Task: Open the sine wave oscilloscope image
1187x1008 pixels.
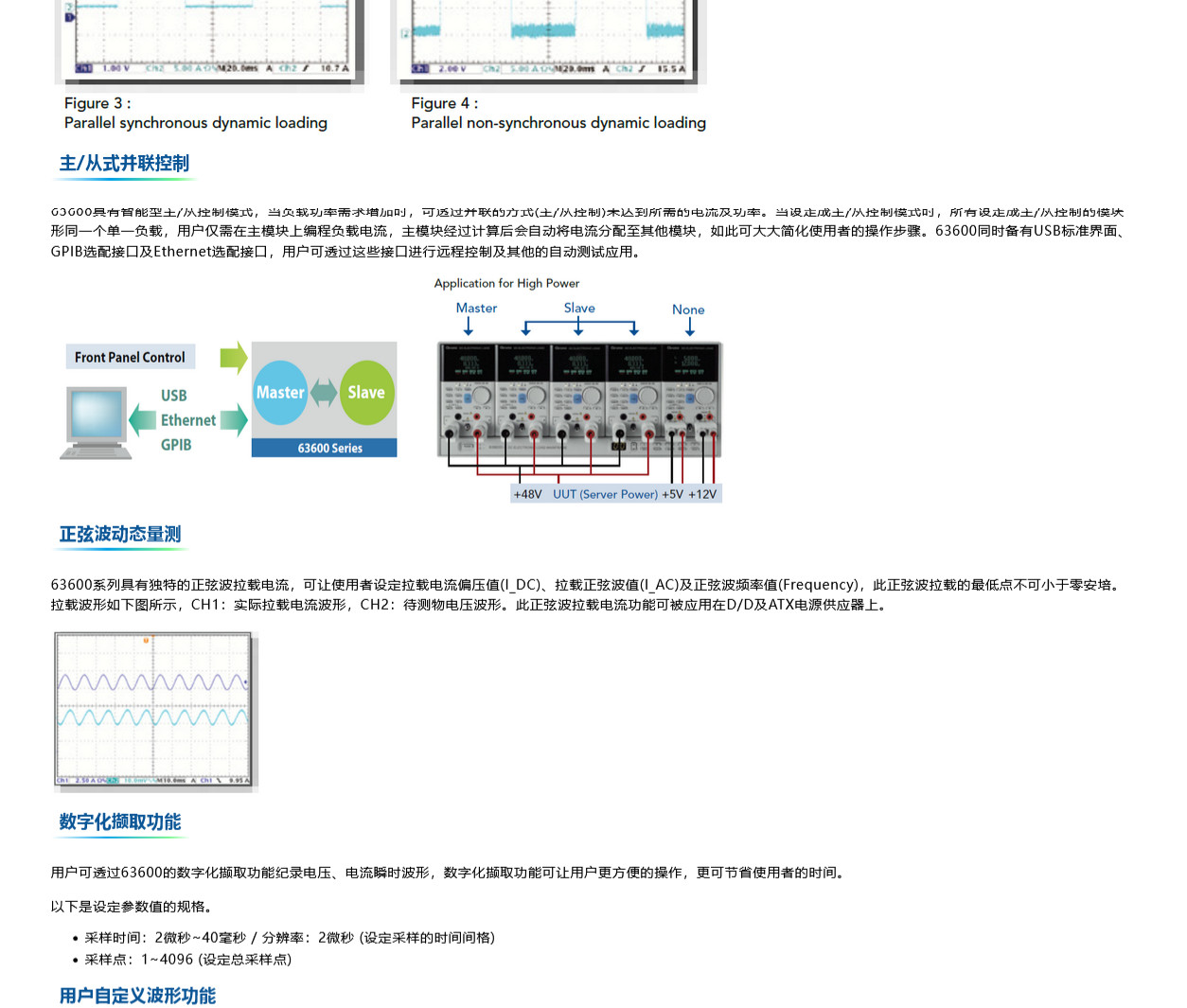Action: [x=154, y=710]
